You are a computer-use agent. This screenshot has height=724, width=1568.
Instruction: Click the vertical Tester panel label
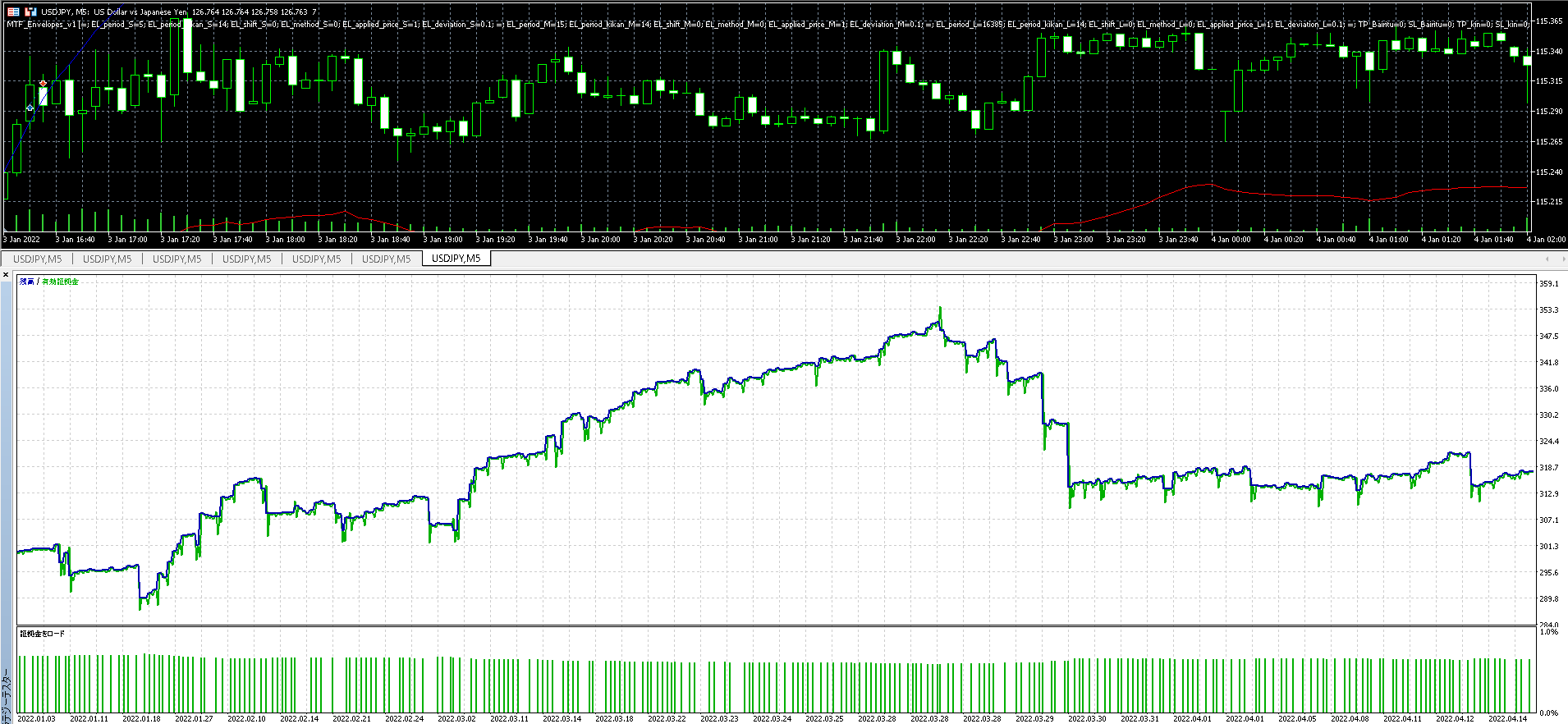7,694
